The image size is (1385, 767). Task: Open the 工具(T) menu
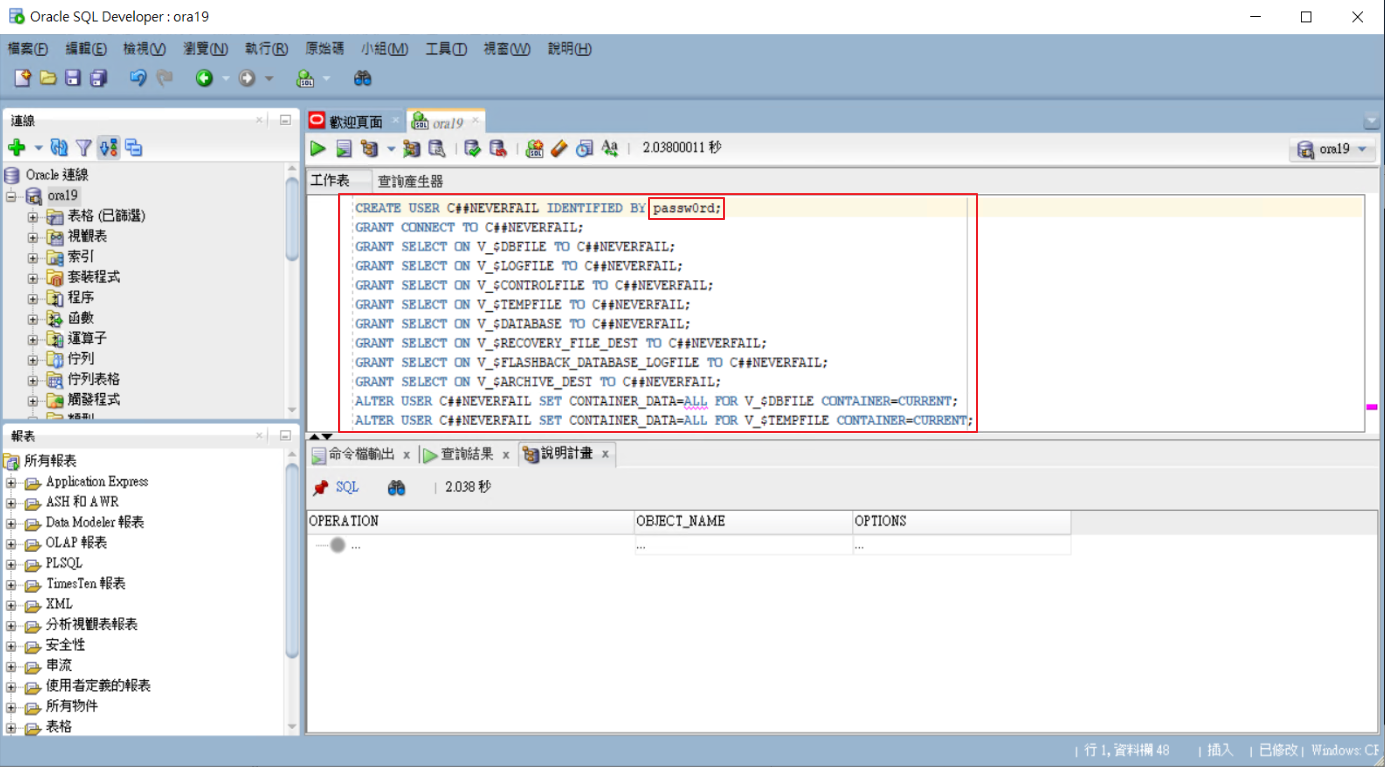446,48
